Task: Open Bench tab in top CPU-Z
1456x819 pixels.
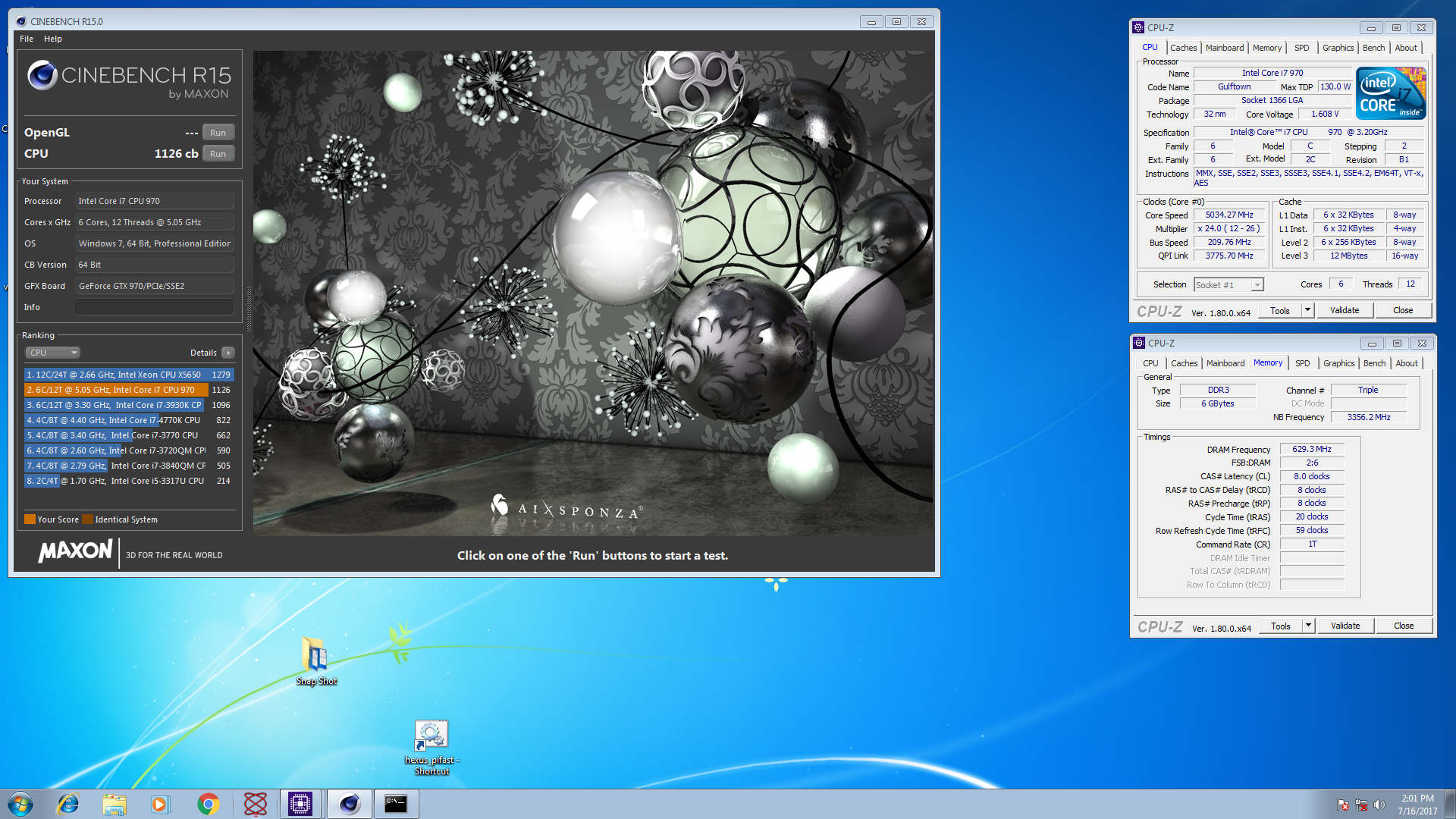Action: click(1374, 48)
